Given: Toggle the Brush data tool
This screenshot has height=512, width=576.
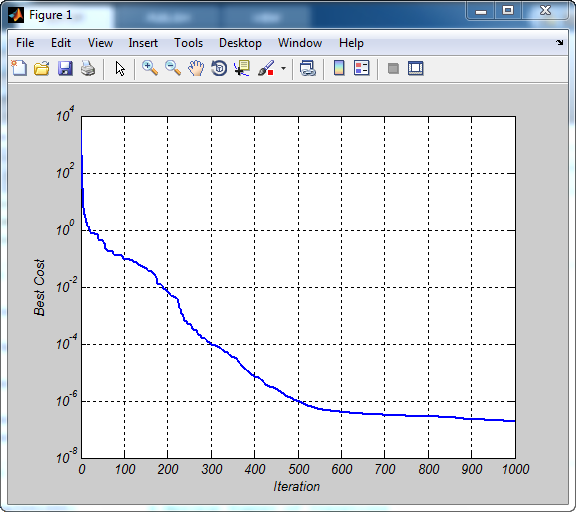Looking at the screenshot, I should [266, 68].
